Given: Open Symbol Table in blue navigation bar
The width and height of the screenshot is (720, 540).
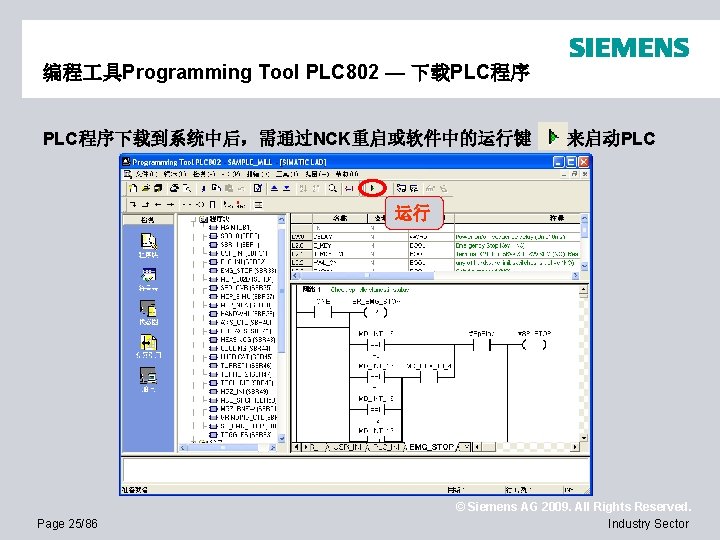Looking at the screenshot, I should tap(148, 279).
